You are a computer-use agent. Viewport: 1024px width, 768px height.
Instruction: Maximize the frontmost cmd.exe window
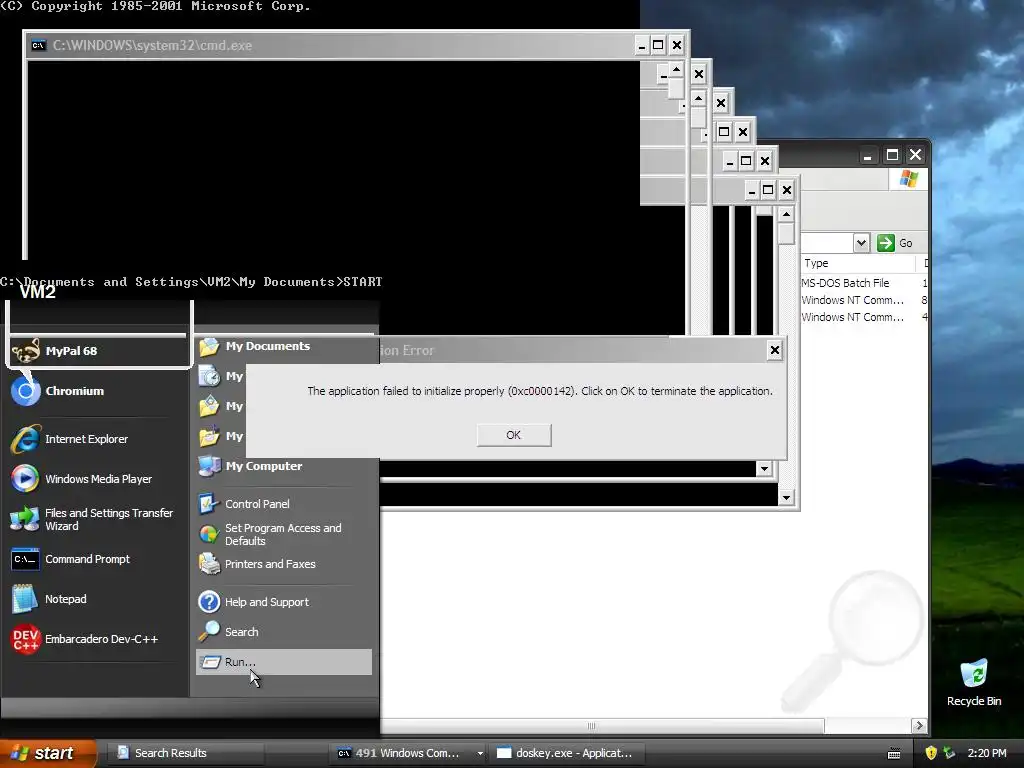[x=658, y=45]
